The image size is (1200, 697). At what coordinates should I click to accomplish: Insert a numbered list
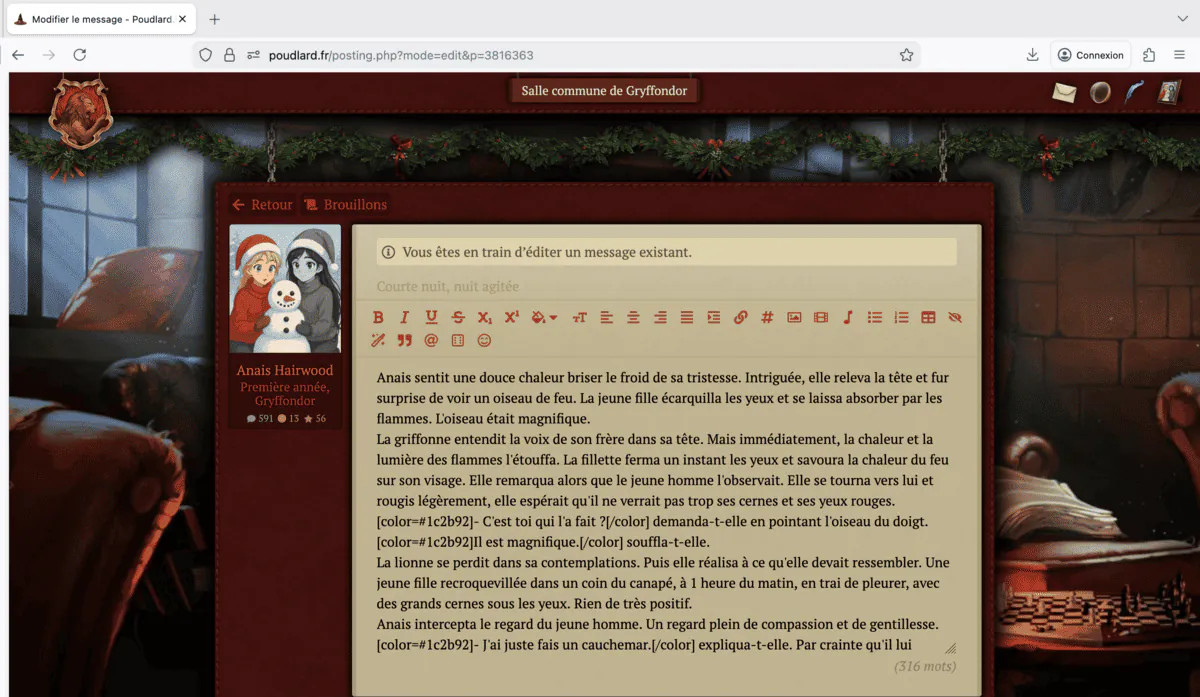coord(901,317)
